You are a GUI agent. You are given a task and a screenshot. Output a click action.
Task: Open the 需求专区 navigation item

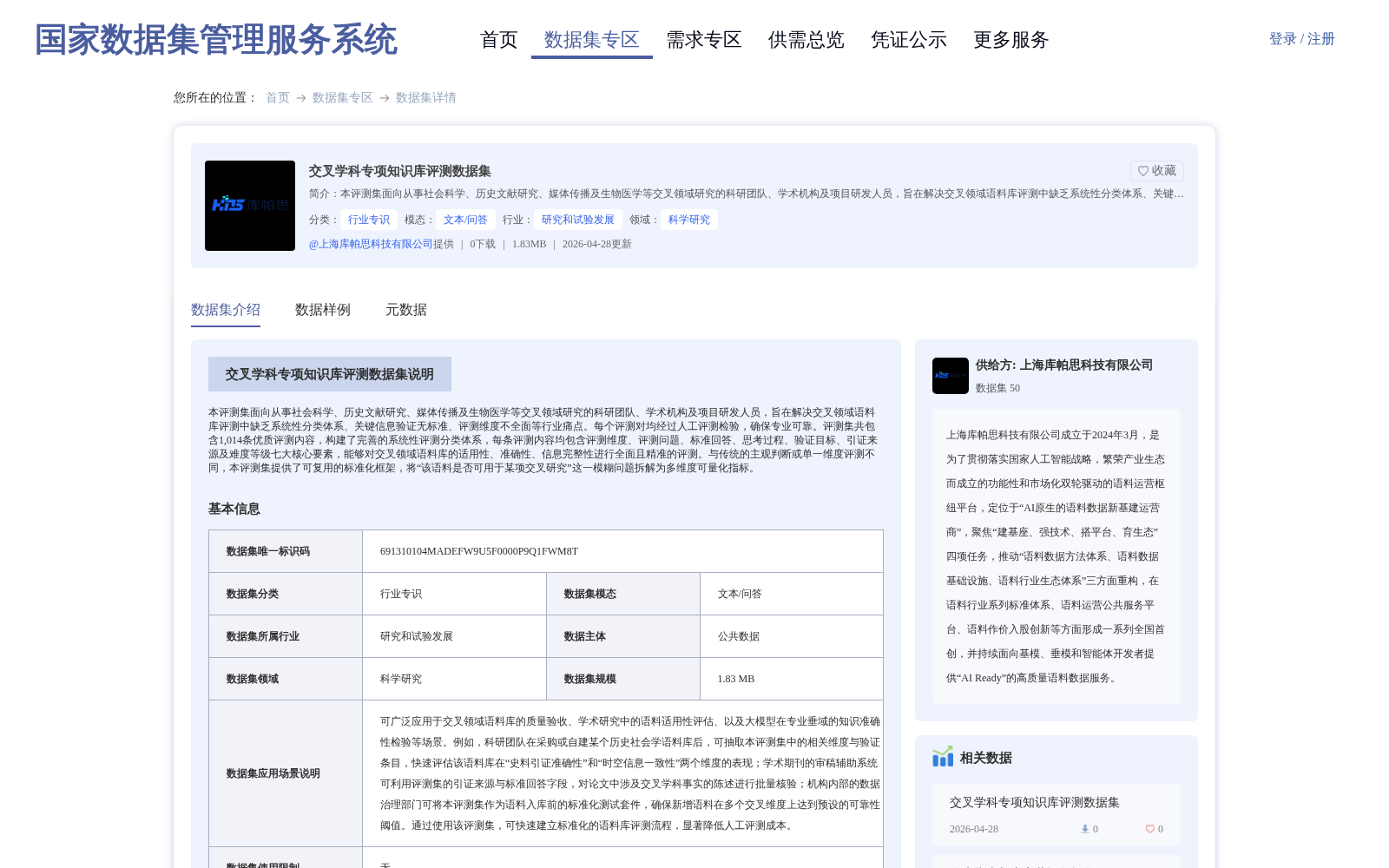pos(704,40)
